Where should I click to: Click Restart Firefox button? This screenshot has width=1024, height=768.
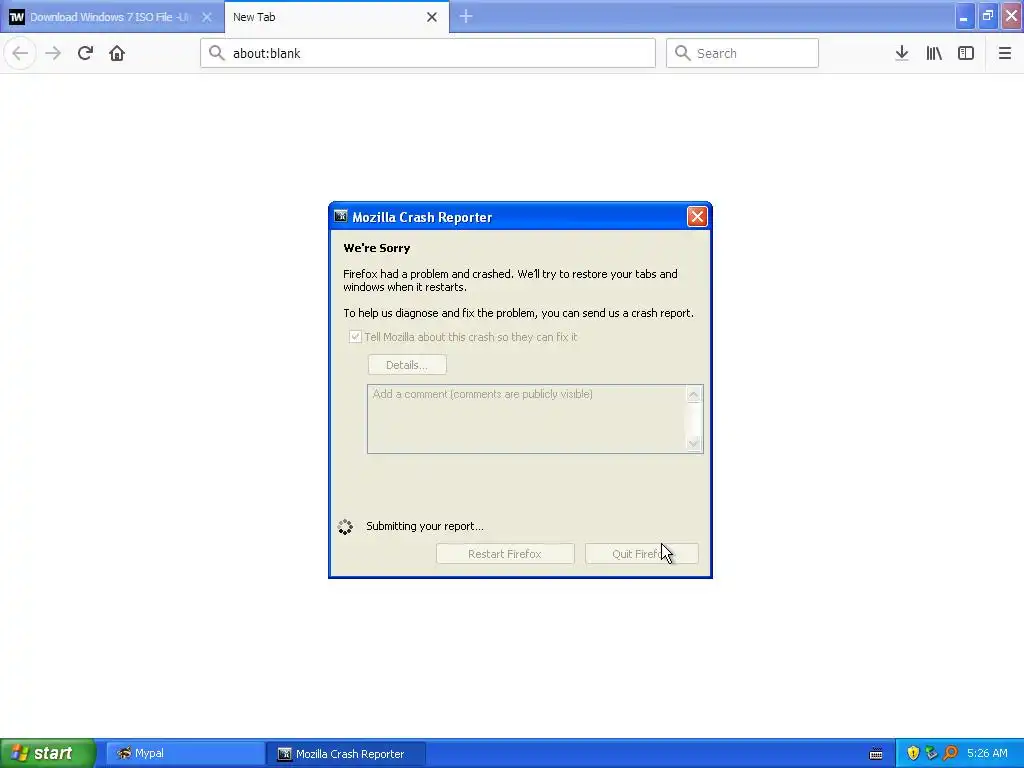[505, 554]
